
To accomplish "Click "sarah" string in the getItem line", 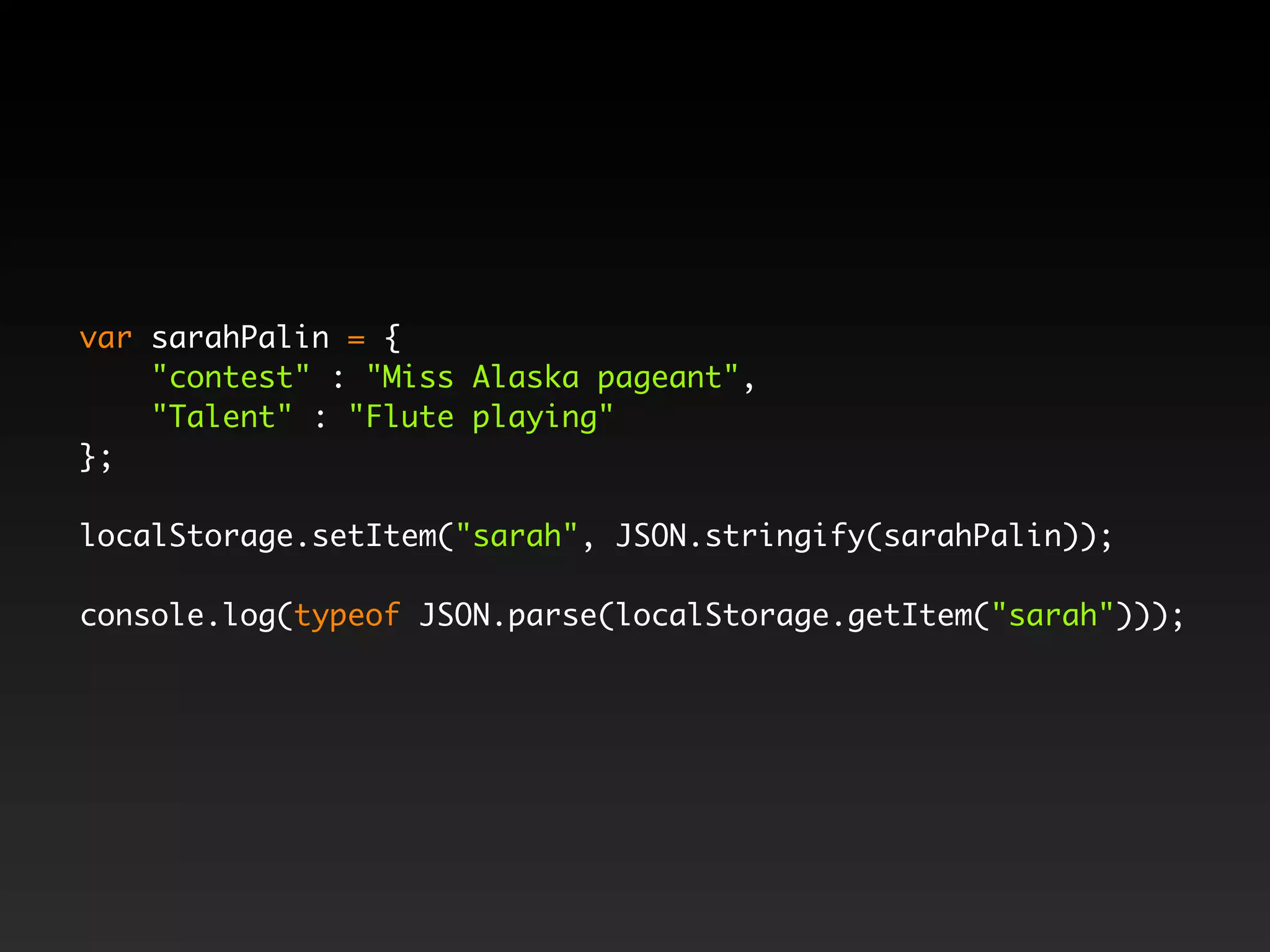I will click(1053, 615).
